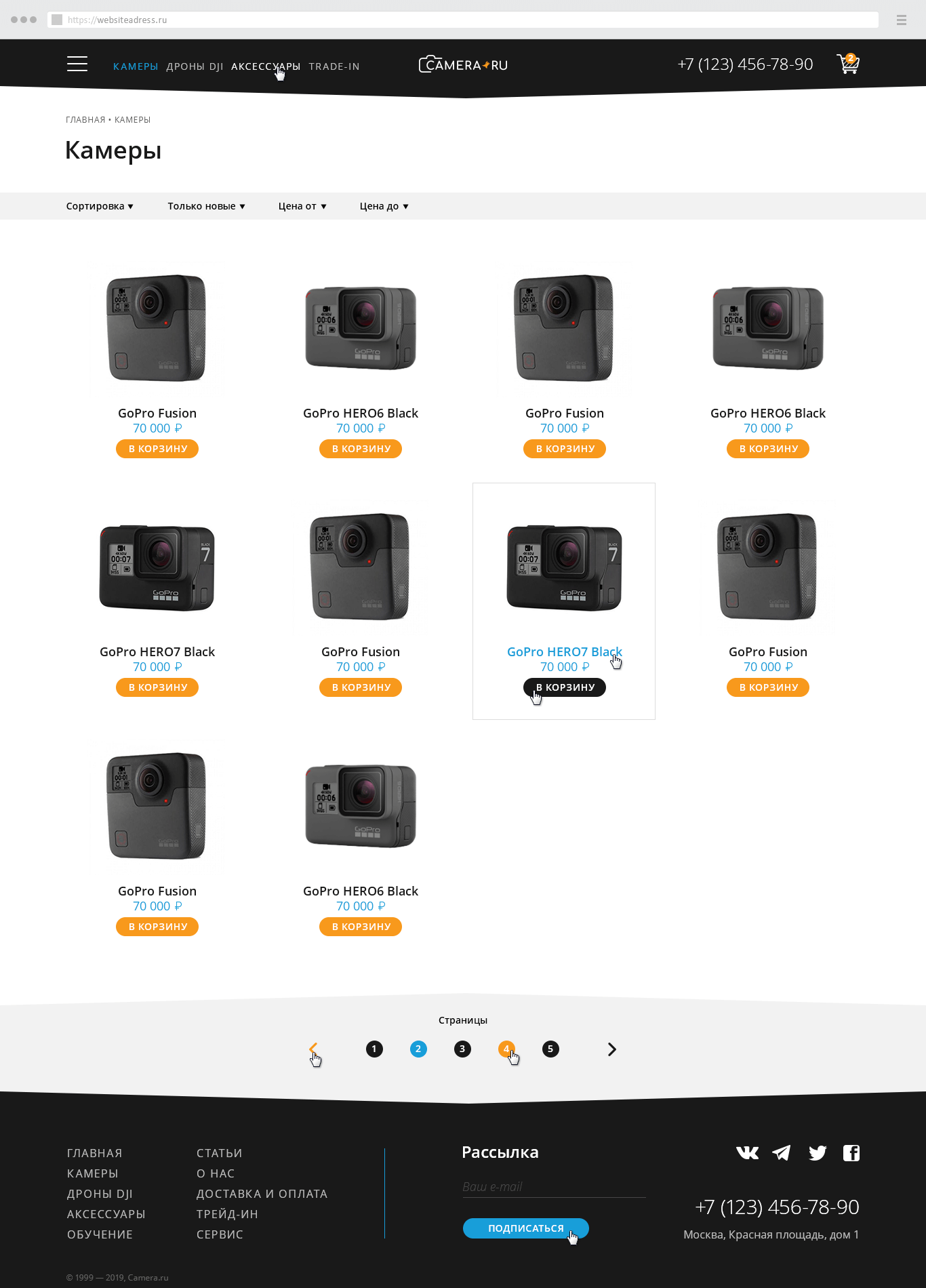This screenshot has width=926, height=1288.
Task: Click ГЛАВНАЯ in the breadcrumb
Action: [x=85, y=120]
